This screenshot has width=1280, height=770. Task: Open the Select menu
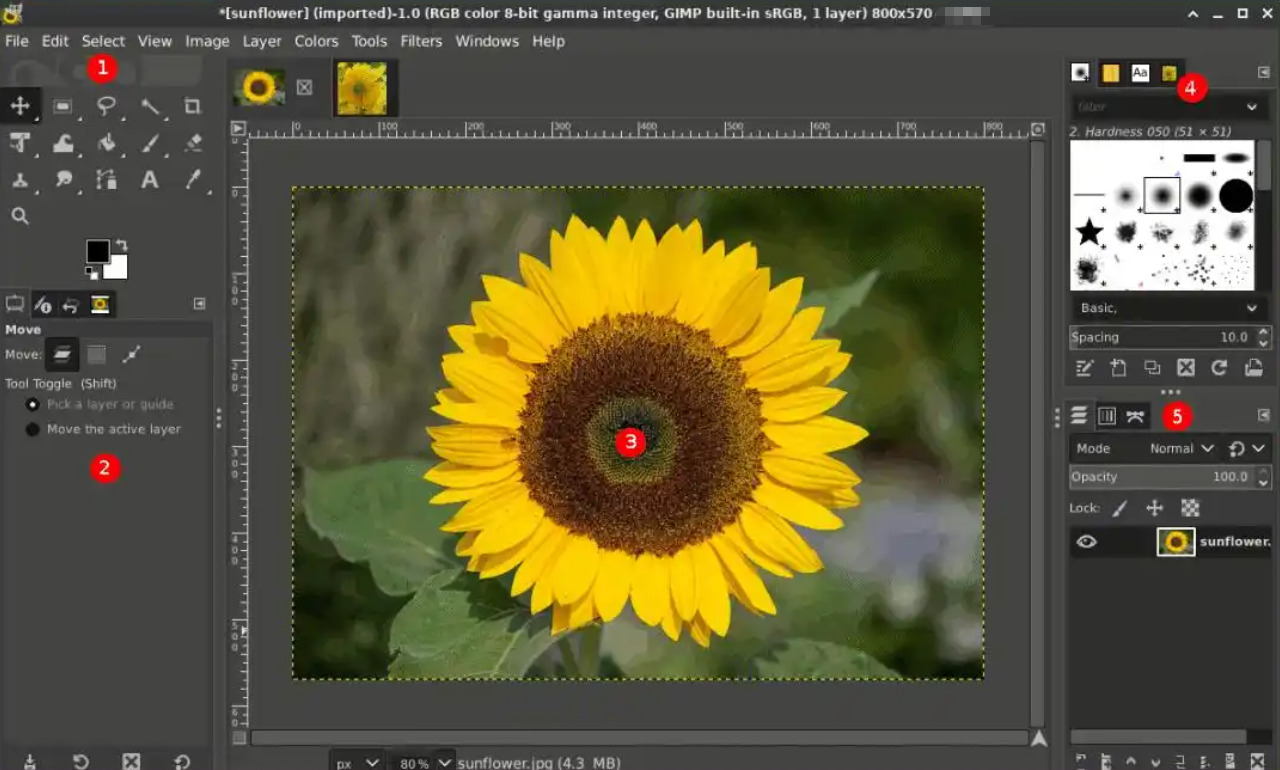tap(103, 41)
